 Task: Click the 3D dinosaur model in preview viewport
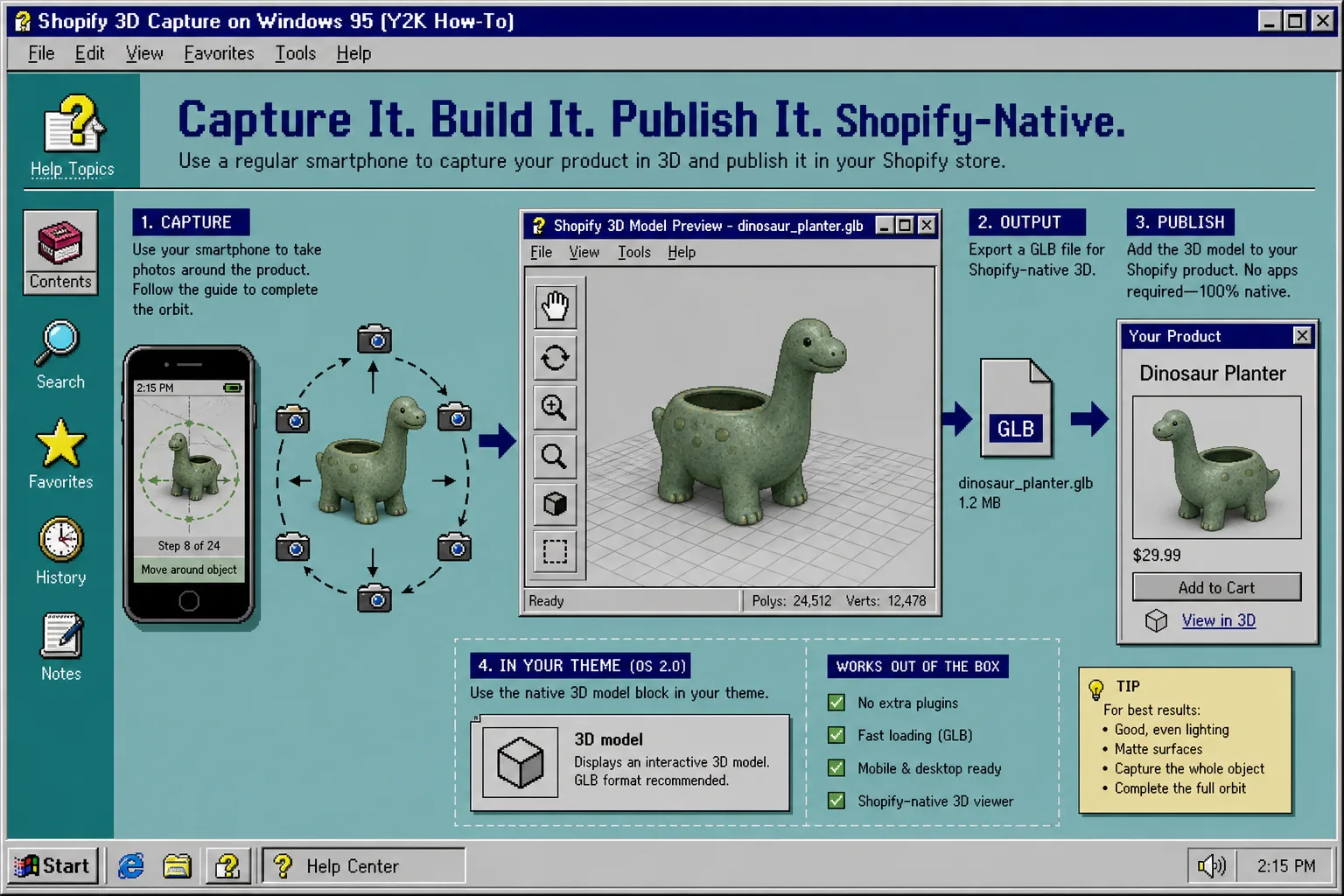(x=749, y=424)
